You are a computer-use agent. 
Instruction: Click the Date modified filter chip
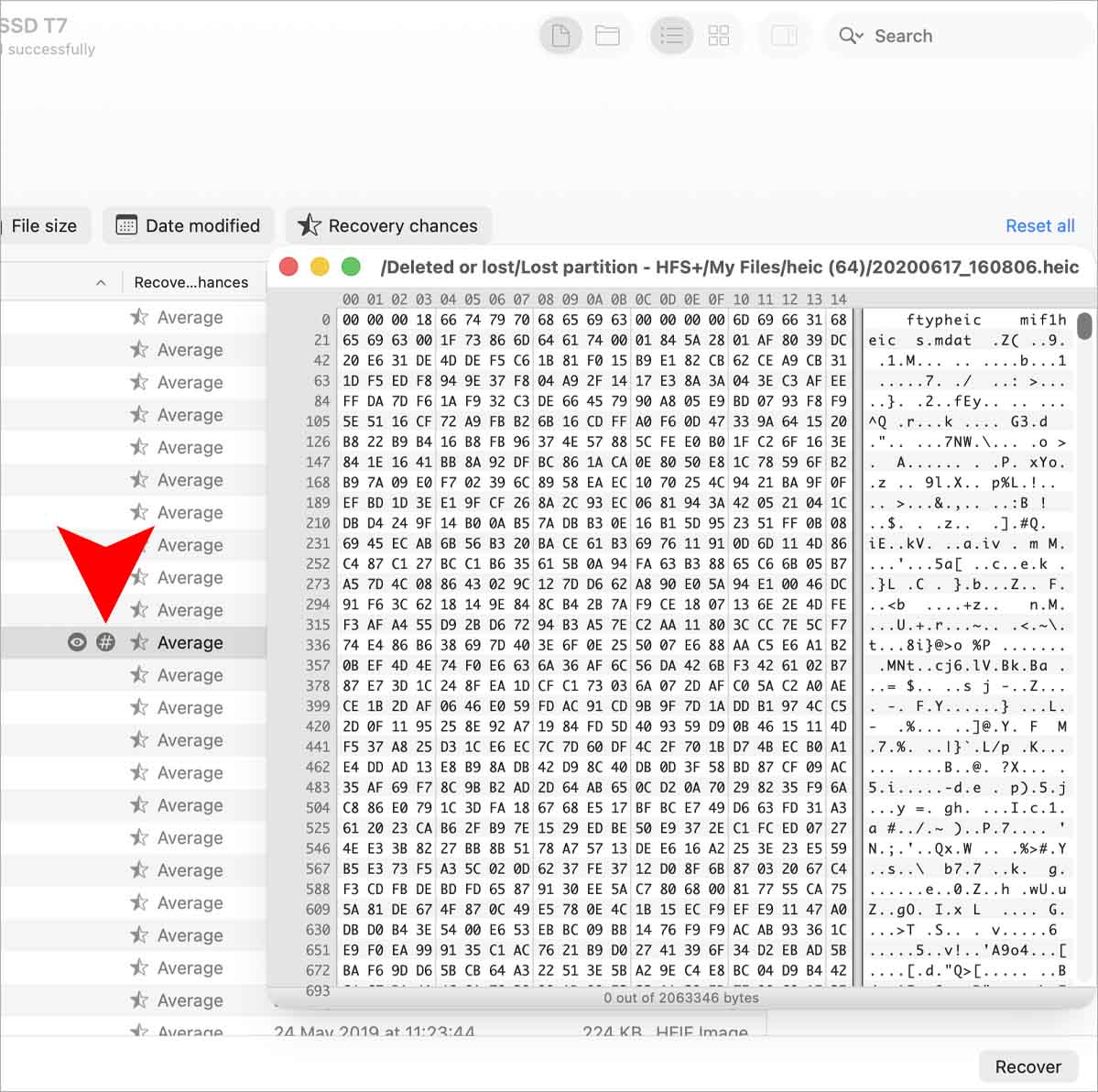pyautogui.click(x=188, y=225)
